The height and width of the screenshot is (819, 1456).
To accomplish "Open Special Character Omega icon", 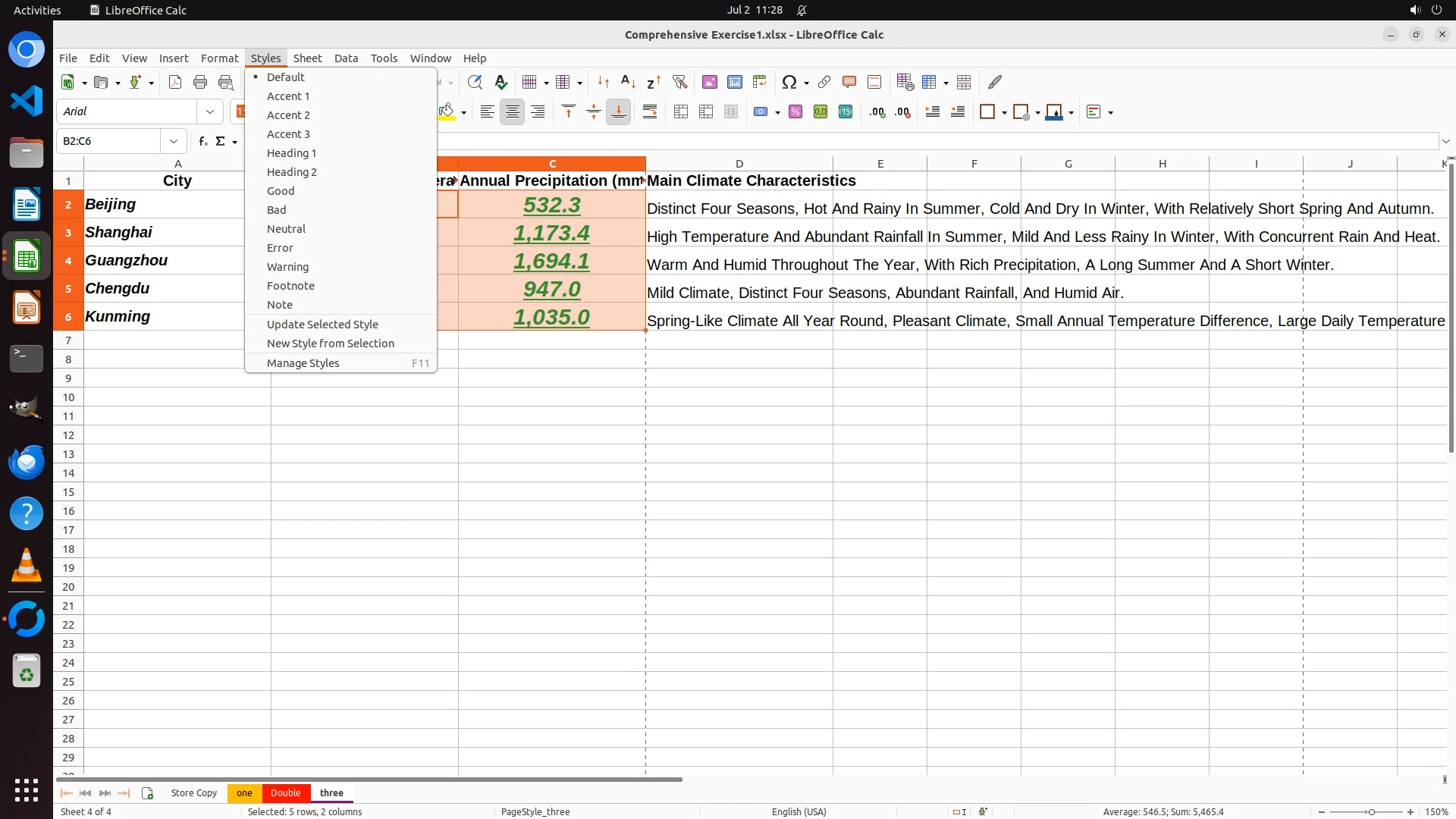I will point(789,82).
